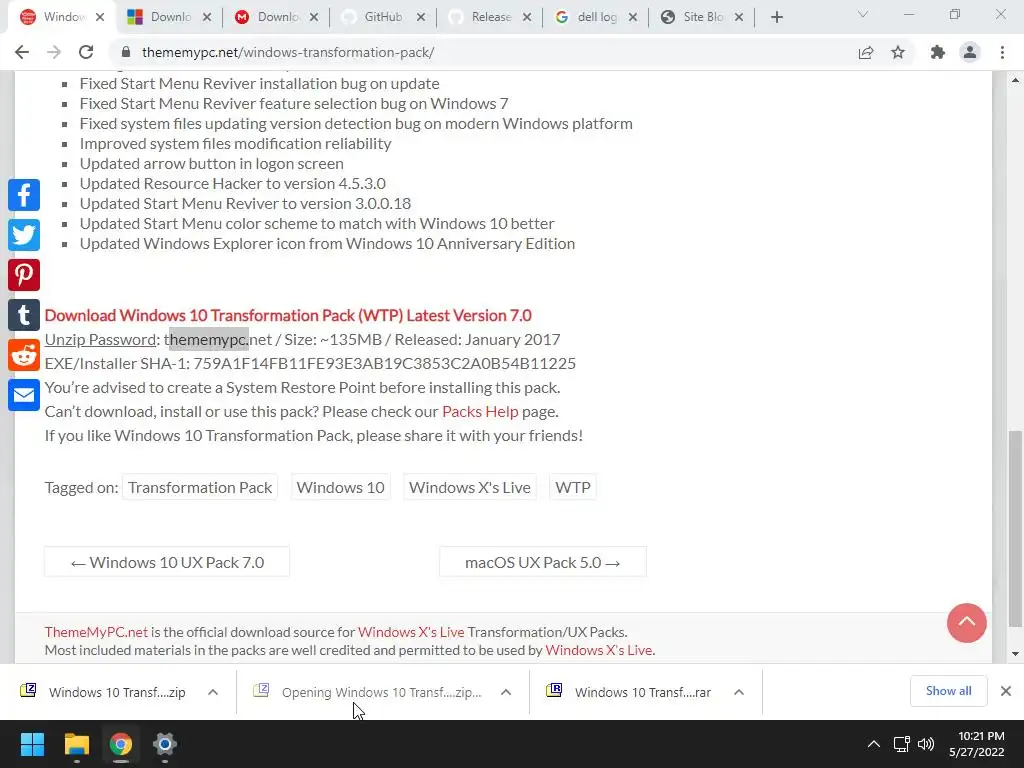
Task: Click the address bar URL
Action: [x=288, y=52]
